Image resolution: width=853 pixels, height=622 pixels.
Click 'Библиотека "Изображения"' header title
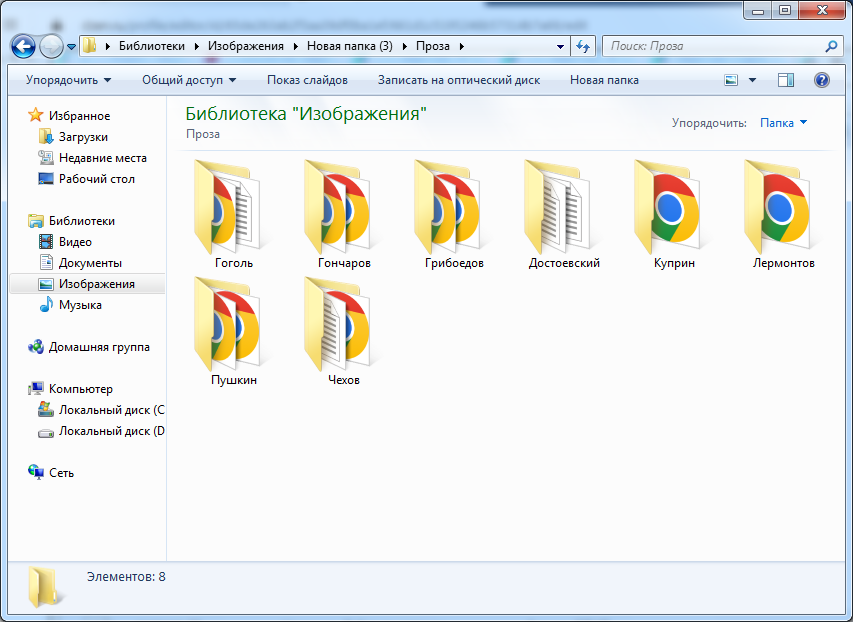[x=306, y=114]
